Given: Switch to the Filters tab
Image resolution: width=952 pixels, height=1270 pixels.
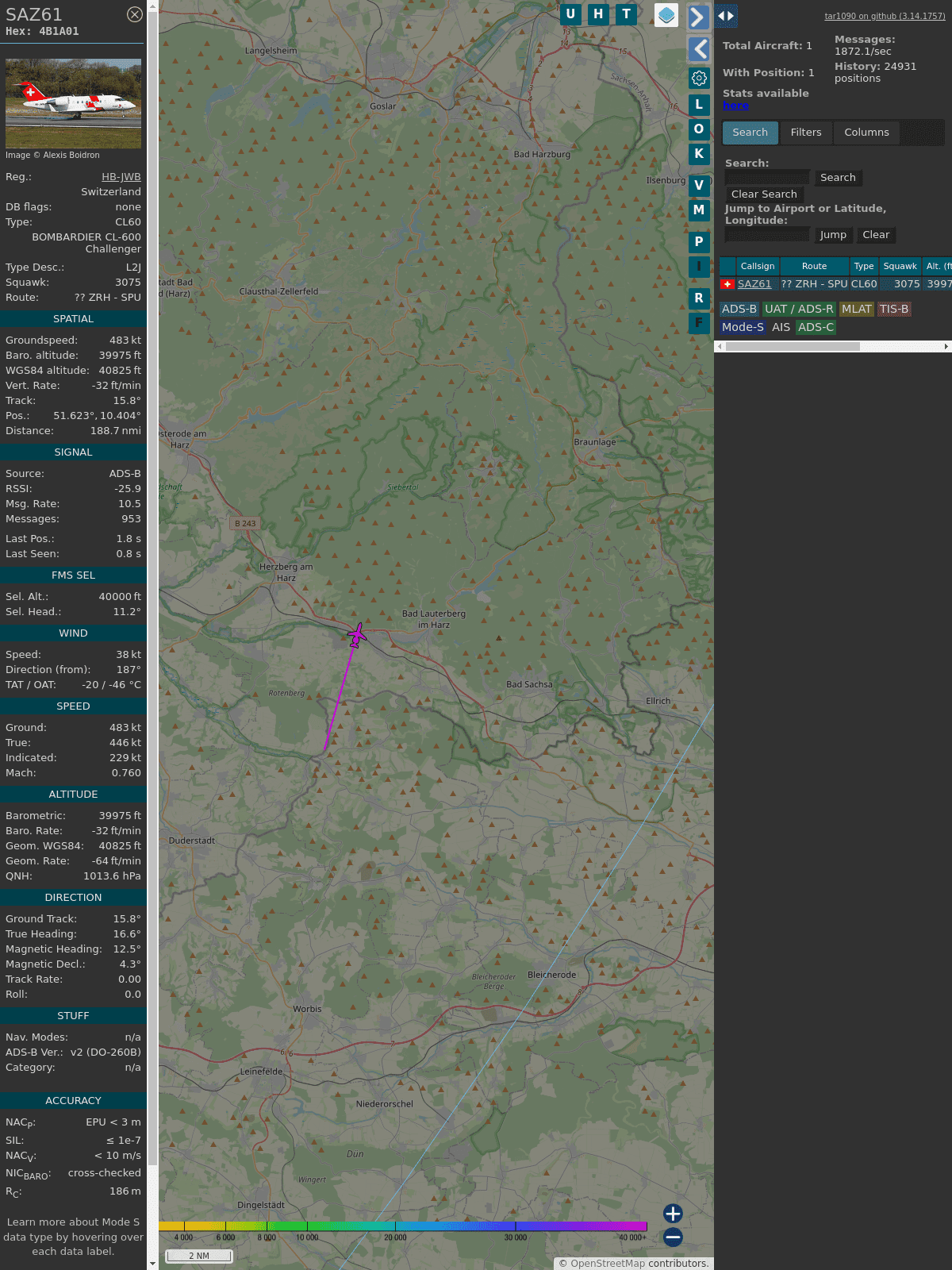Looking at the screenshot, I should [805, 133].
